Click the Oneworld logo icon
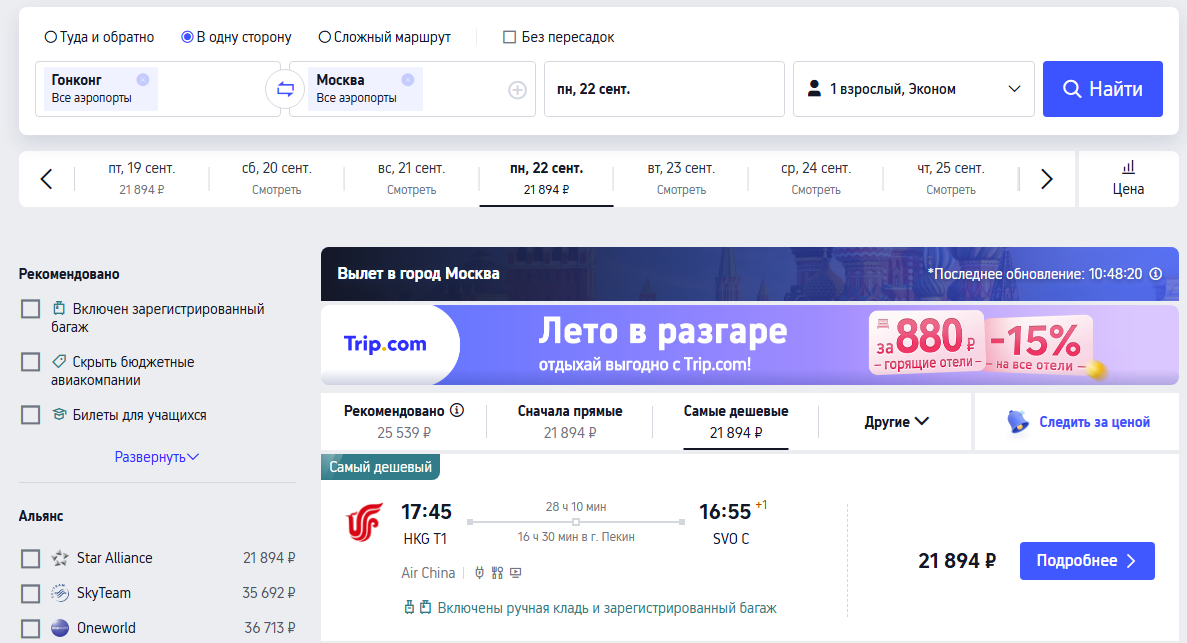 pos(60,628)
